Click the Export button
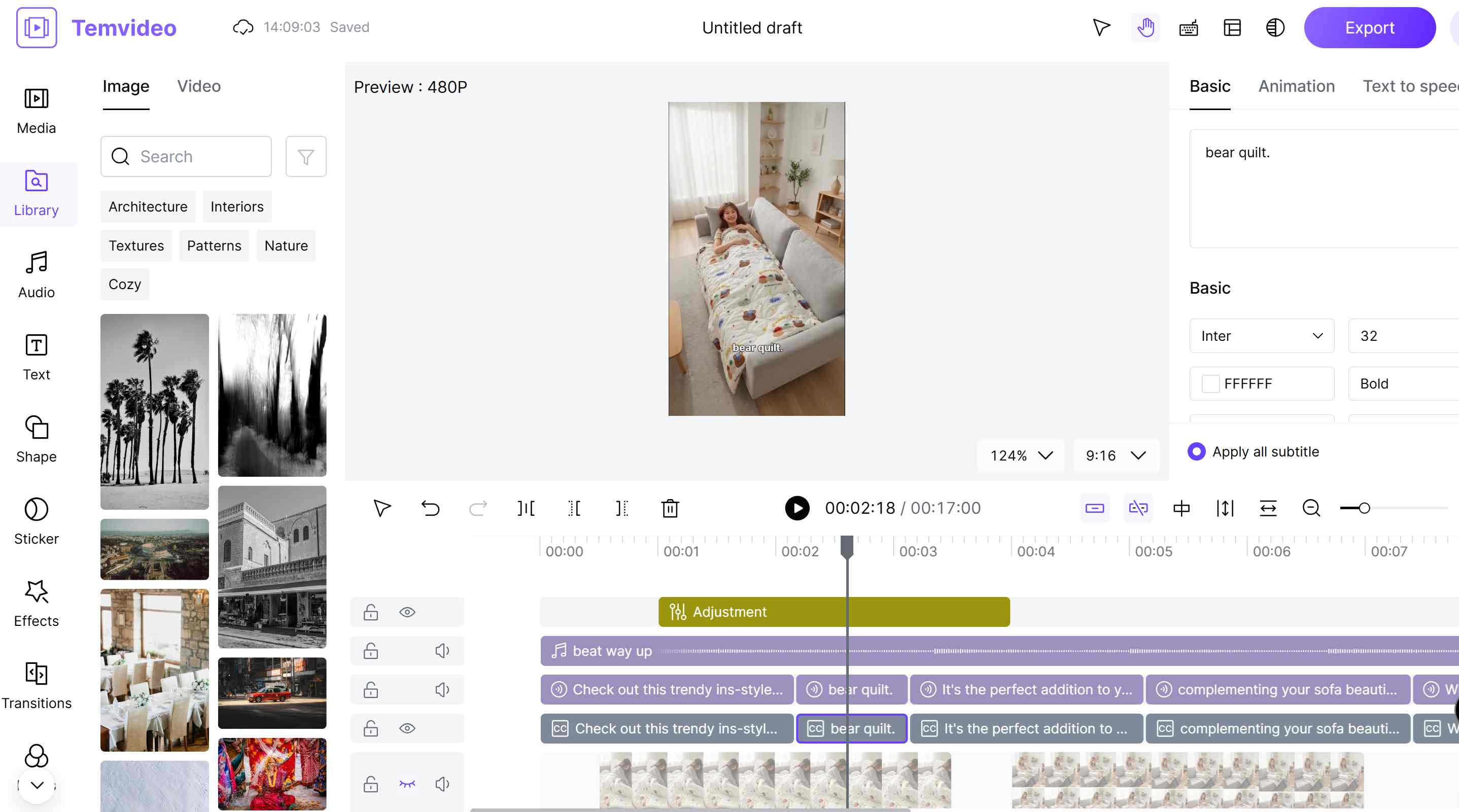1459x812 pixels. point(1369,27)
